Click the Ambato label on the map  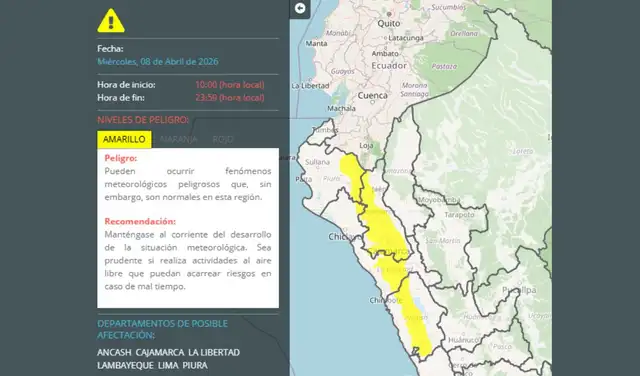tap(385, 53)
